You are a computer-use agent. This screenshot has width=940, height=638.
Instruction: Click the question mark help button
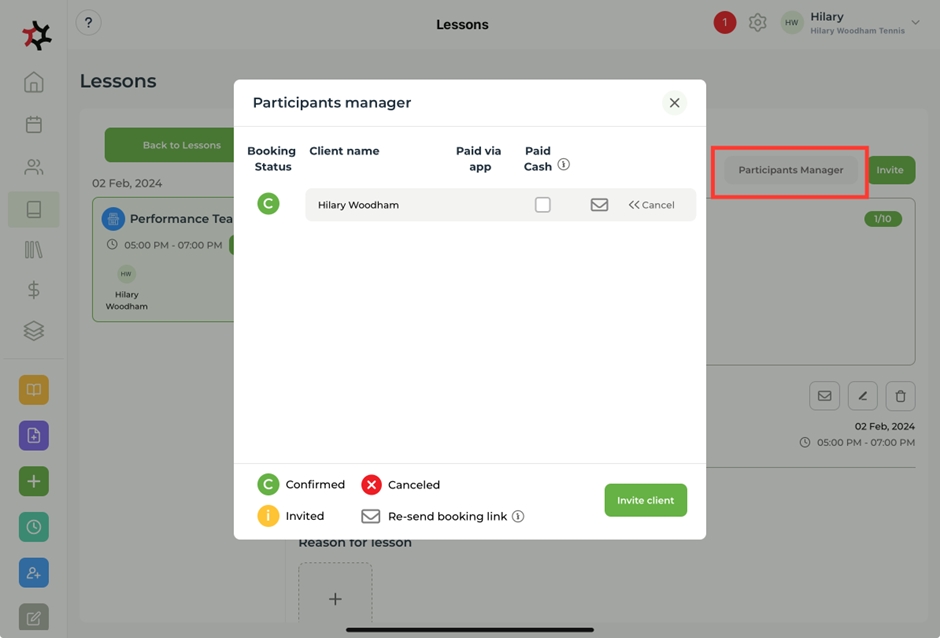point(88,22)
